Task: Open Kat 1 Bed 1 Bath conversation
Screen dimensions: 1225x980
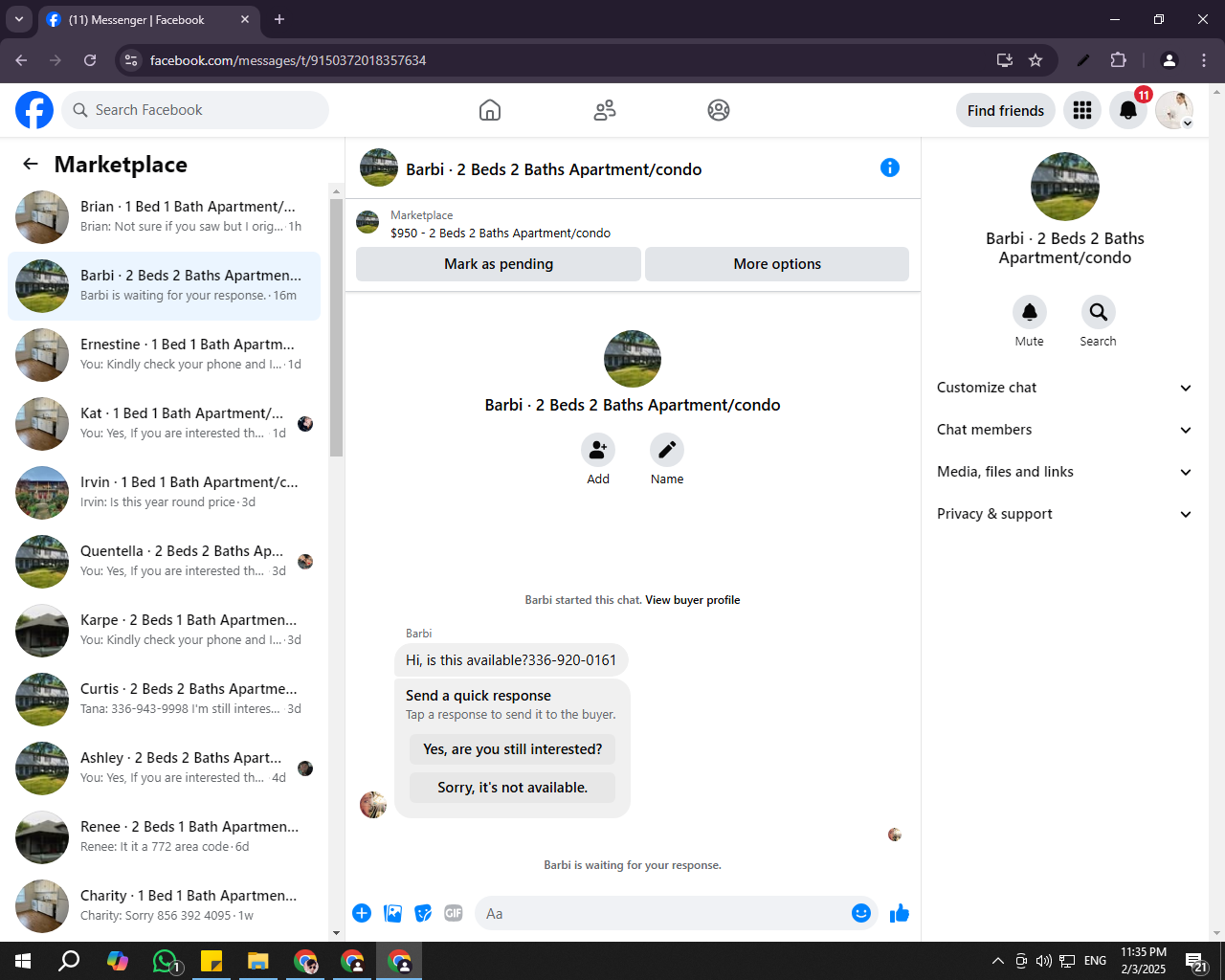Action: [x=165, y=424]
